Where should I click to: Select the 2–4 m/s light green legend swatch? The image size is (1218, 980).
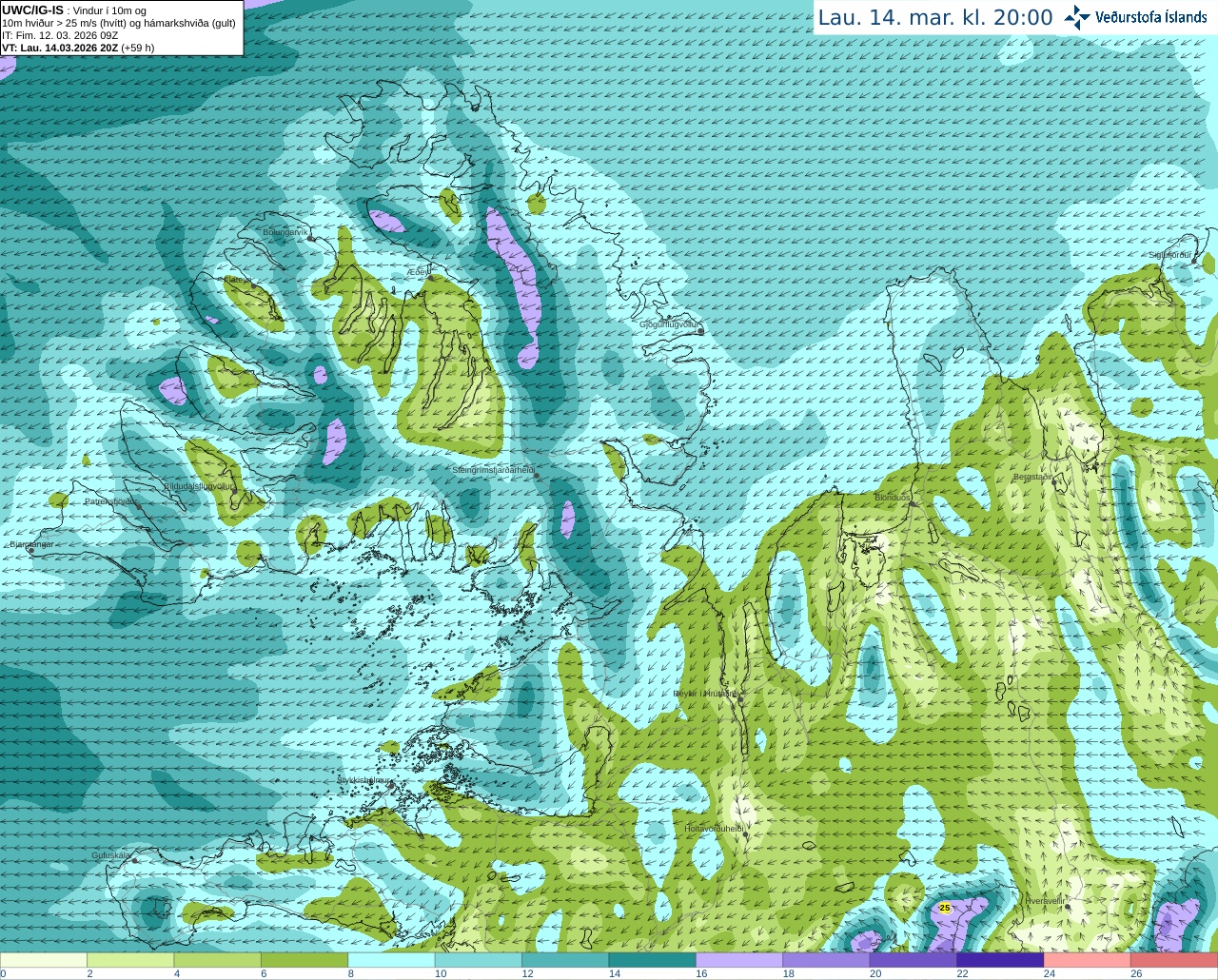pyautogui.click(x=130, y=961)
